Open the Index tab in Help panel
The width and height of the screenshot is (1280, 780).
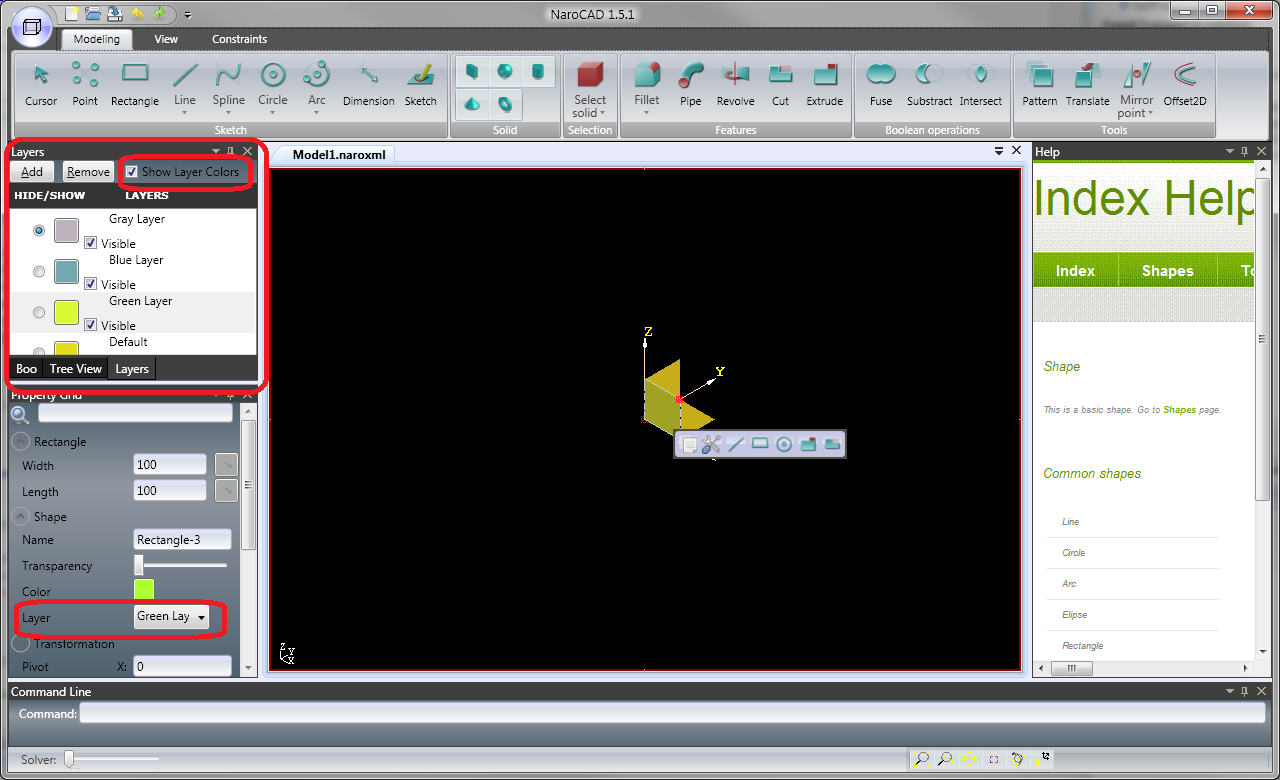tap(1075, 271)
